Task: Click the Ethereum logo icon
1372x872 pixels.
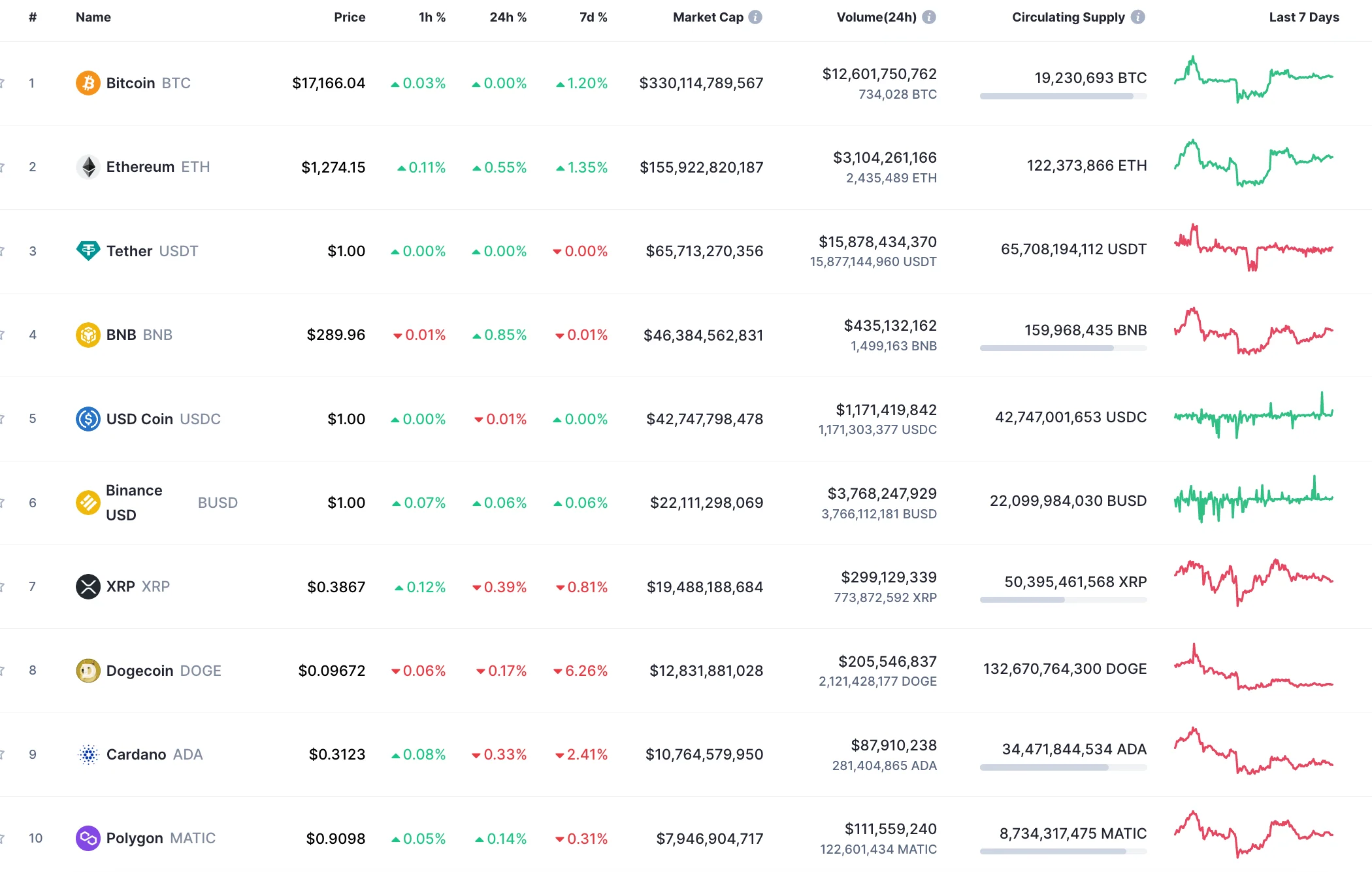Action: click(x=87, y=167)
